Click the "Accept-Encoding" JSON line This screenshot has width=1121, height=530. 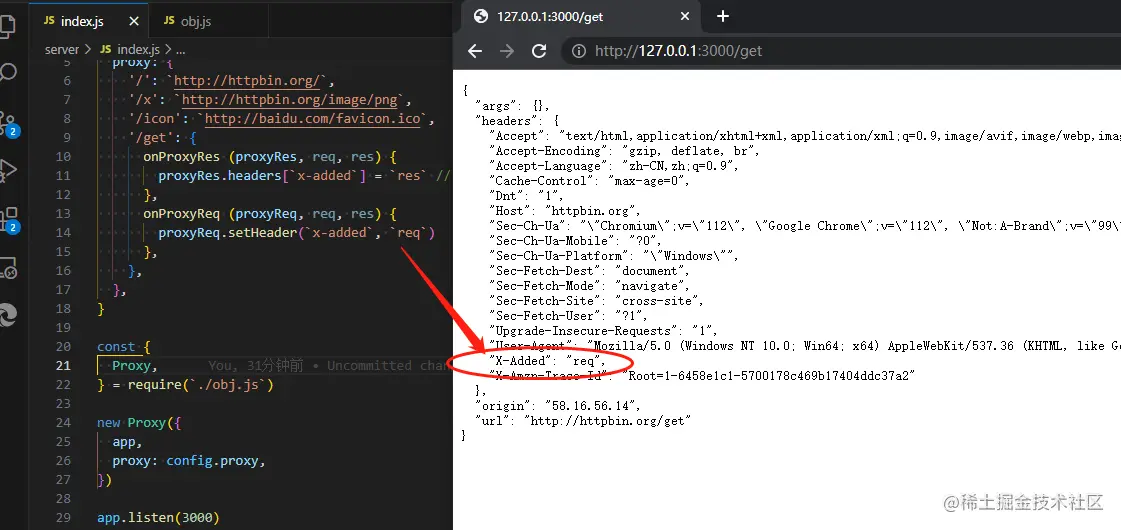(623, 151)
